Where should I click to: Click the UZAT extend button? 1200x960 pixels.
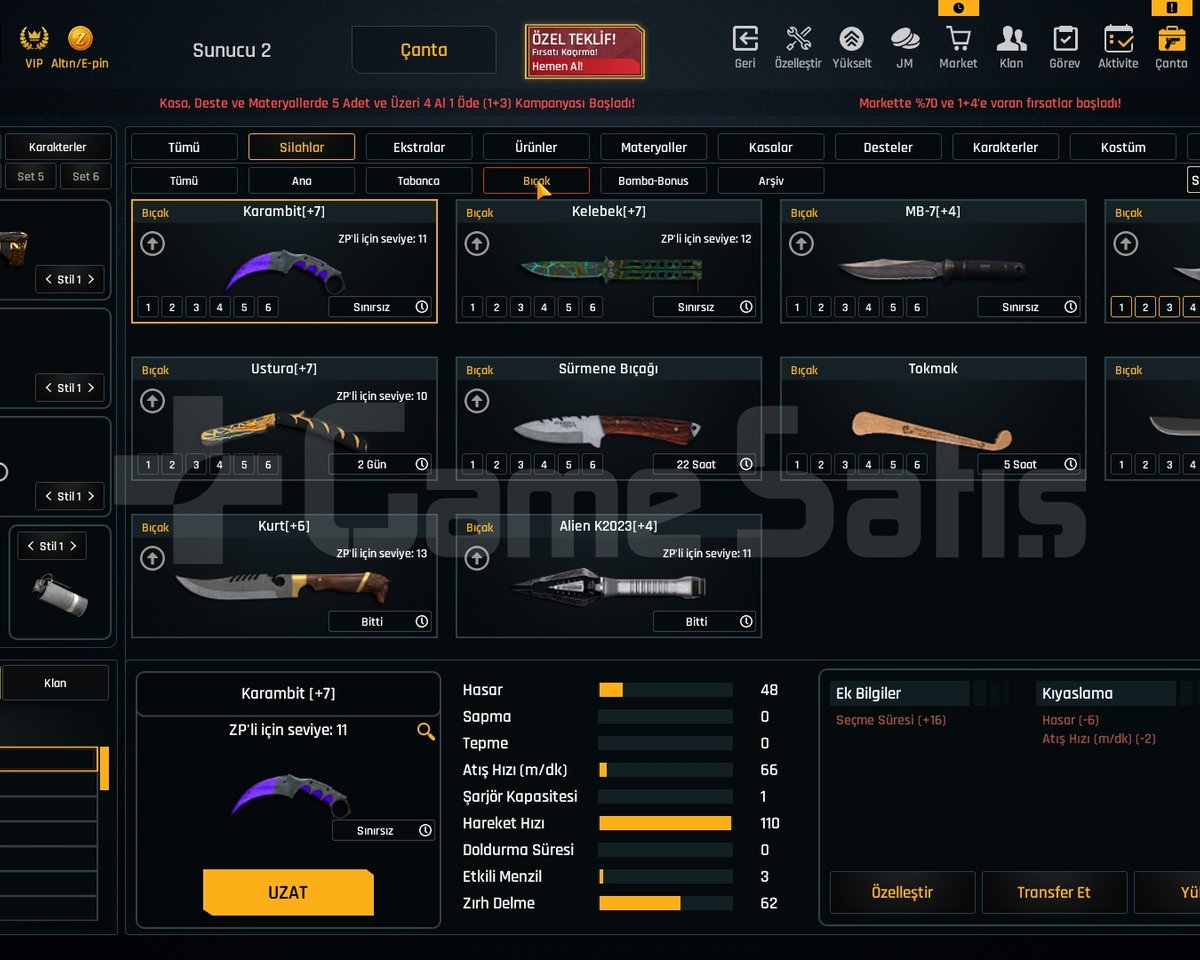pyautogui.click(x=288, y=892)
